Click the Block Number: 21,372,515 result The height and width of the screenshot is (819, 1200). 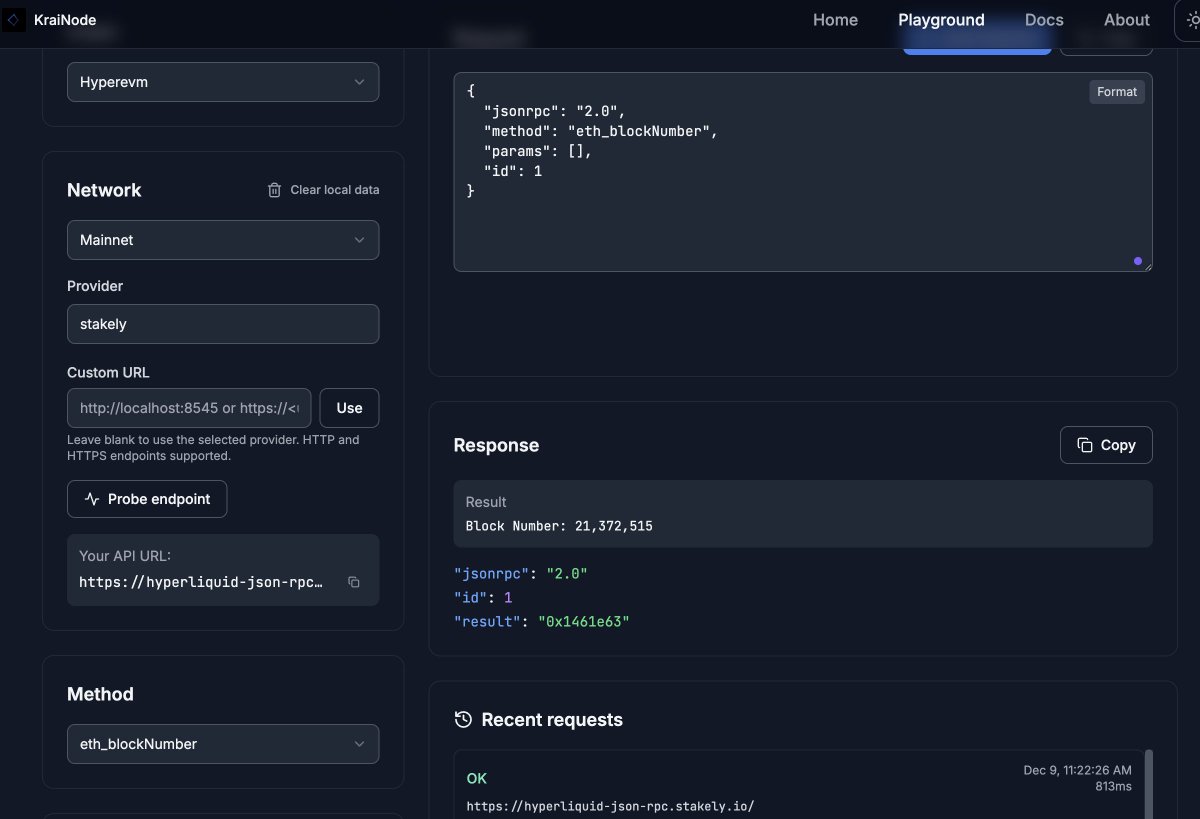point(559,526)
